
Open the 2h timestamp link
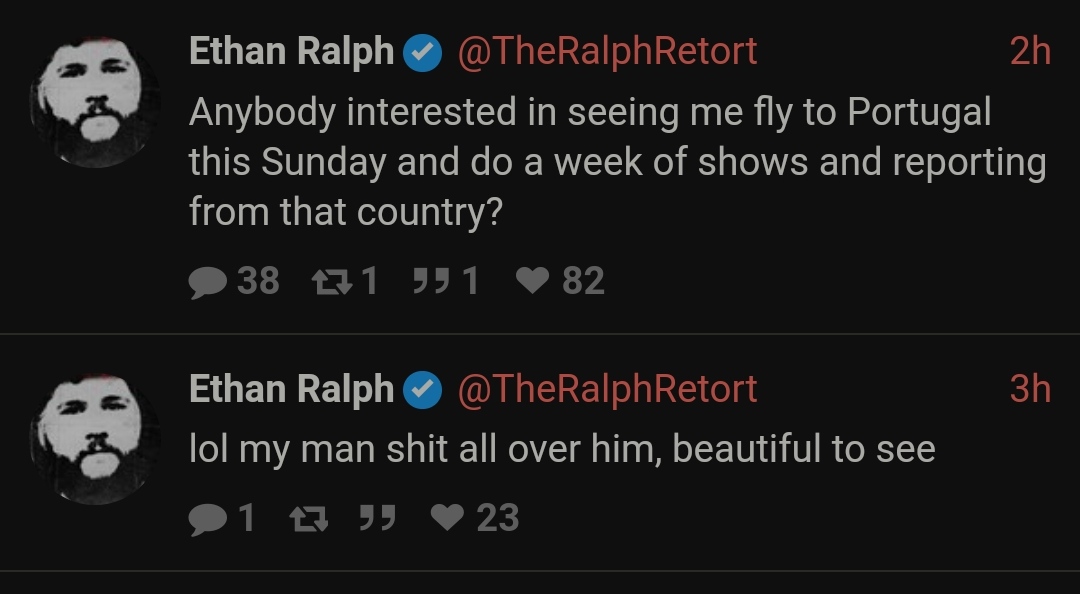tap(1029, 52)
